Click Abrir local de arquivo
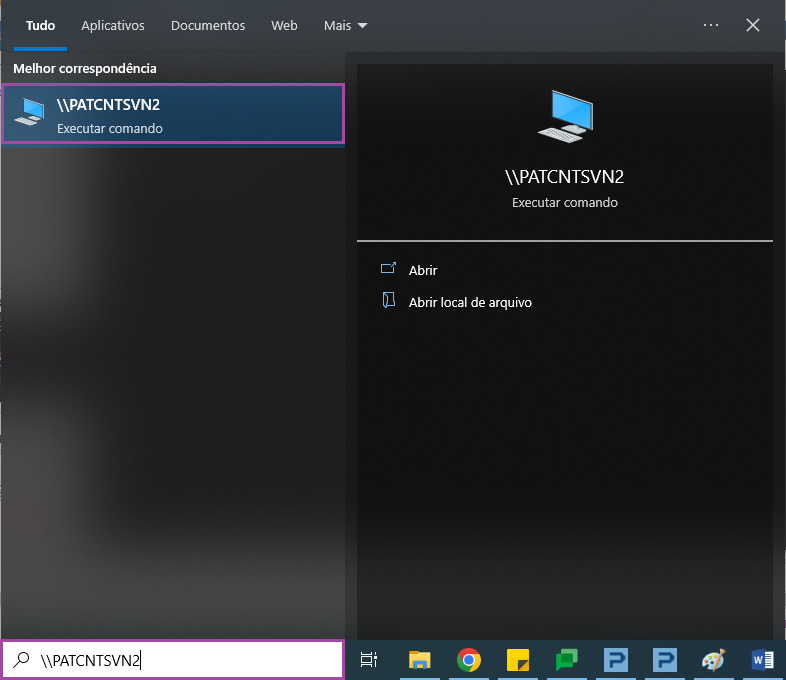 (x=470, y=302)
